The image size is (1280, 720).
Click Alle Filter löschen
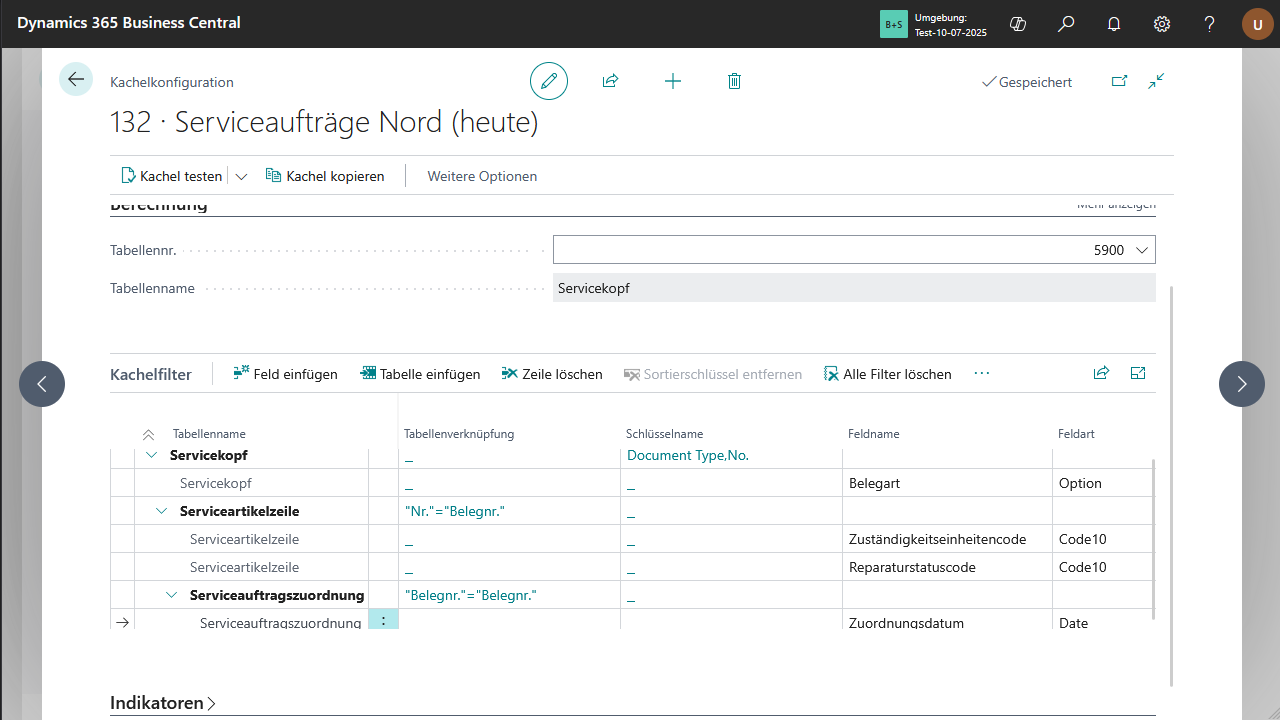point(887,374)
